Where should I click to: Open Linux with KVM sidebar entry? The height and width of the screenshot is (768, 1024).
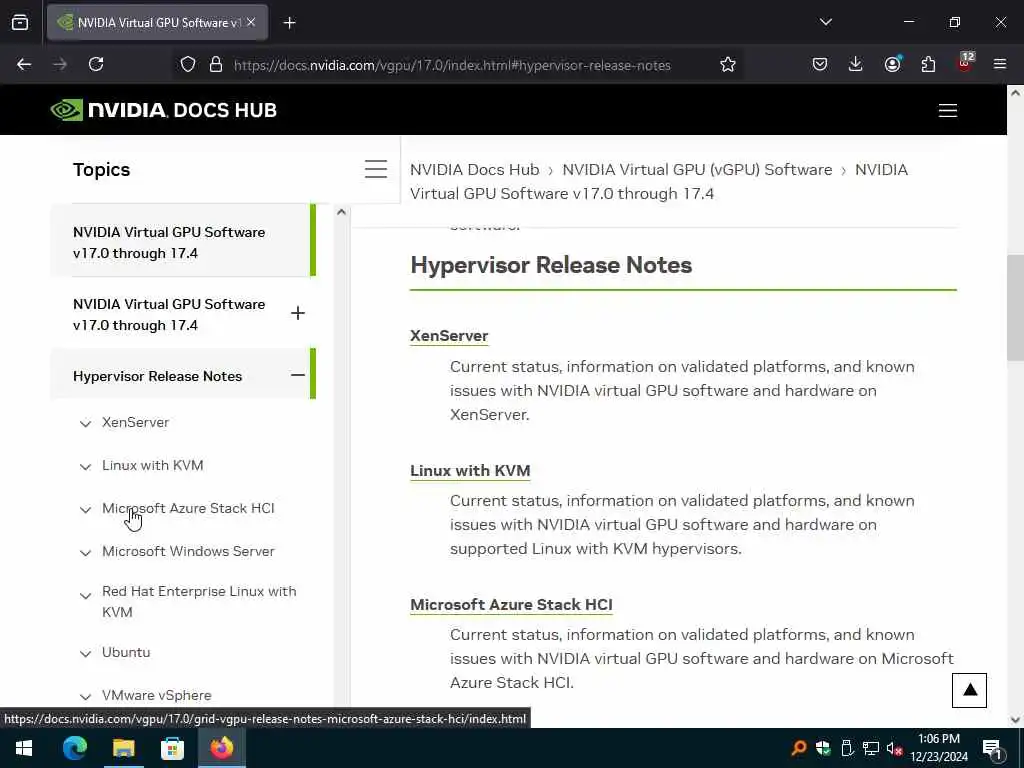coord(153,466)
